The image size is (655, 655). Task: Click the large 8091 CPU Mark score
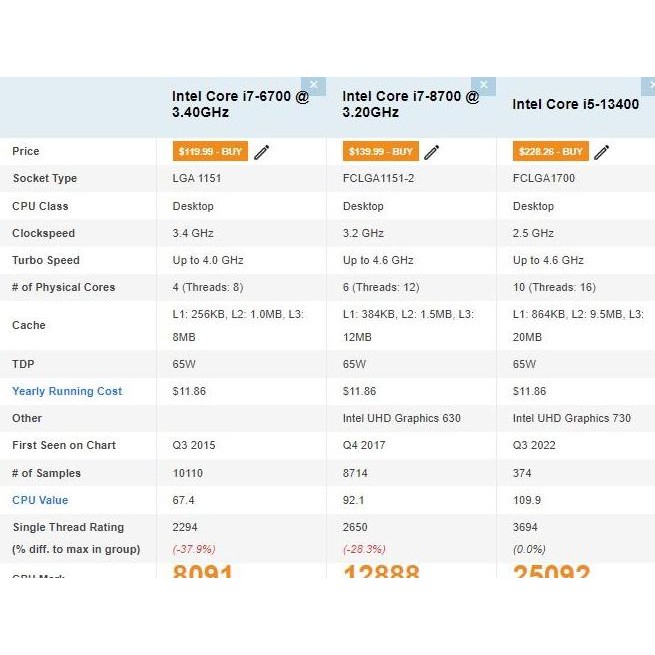pos(203,571)
